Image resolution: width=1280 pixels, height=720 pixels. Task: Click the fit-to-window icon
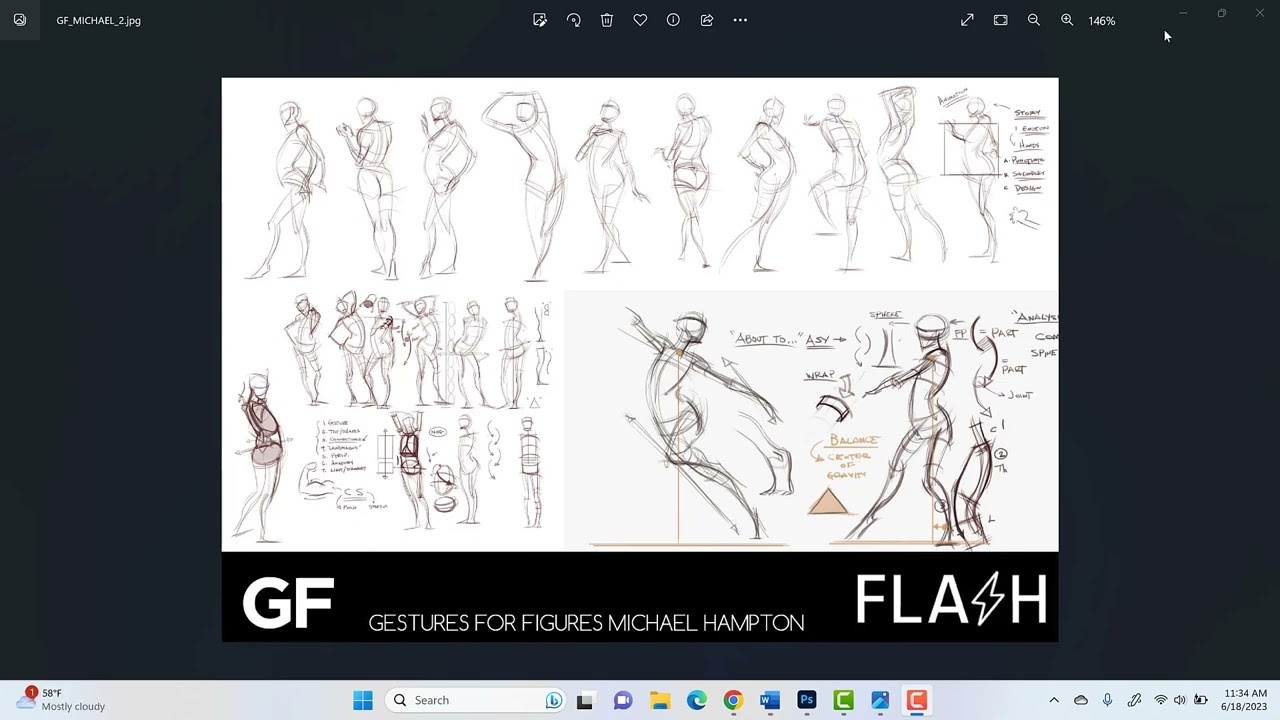[x=1000, y=20]
